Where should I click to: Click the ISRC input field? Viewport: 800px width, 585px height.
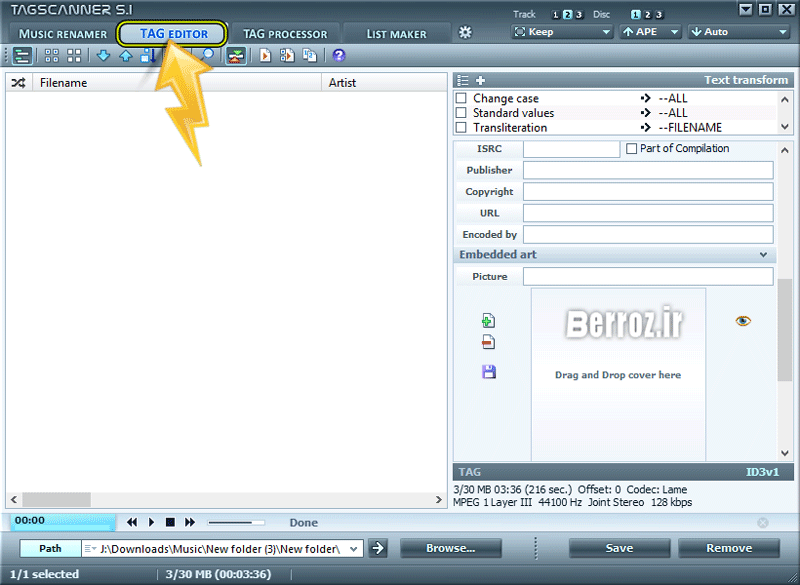click(x=571, y=149)
